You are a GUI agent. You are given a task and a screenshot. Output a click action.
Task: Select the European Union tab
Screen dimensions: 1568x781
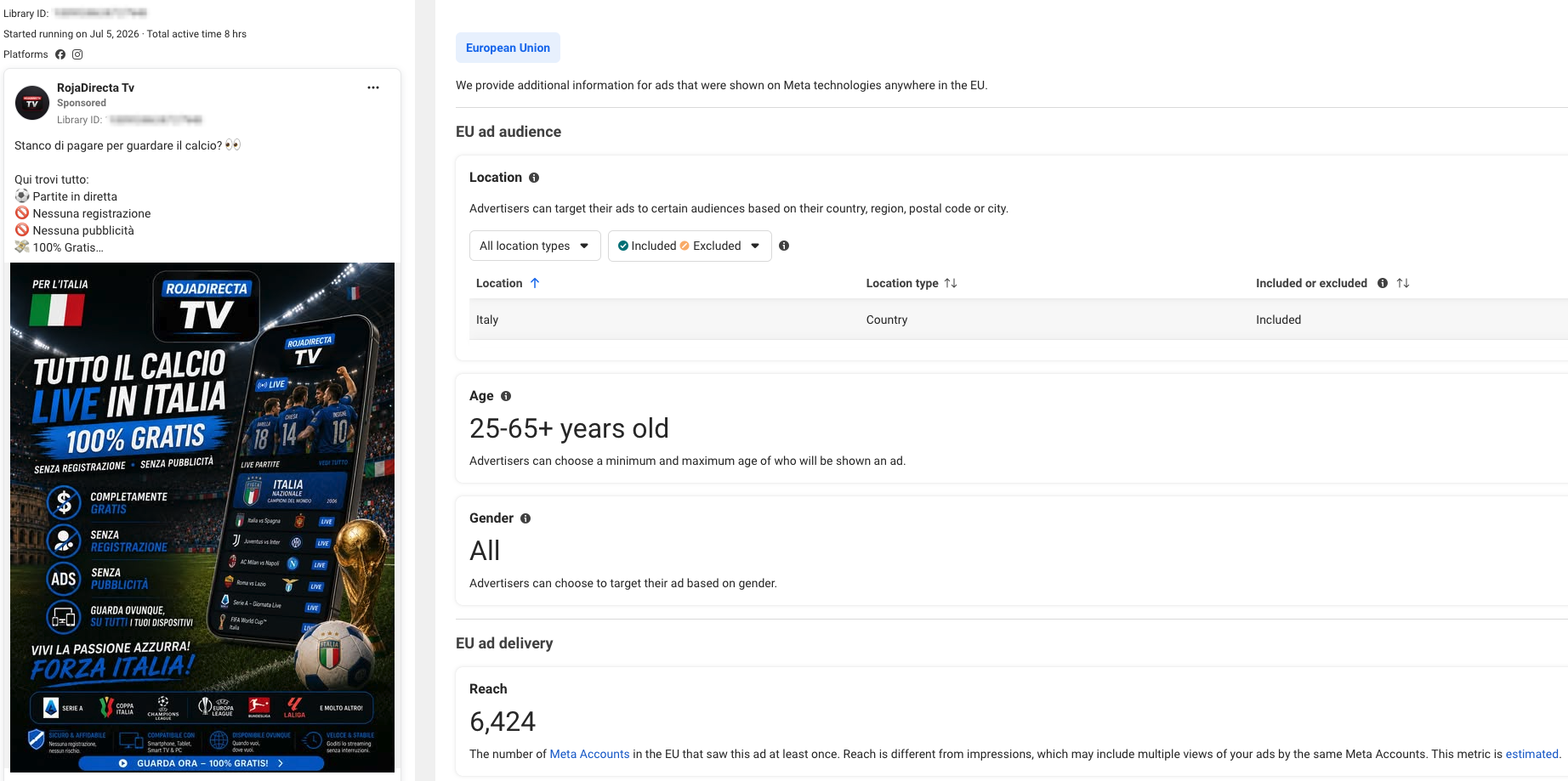coord(508,48)
